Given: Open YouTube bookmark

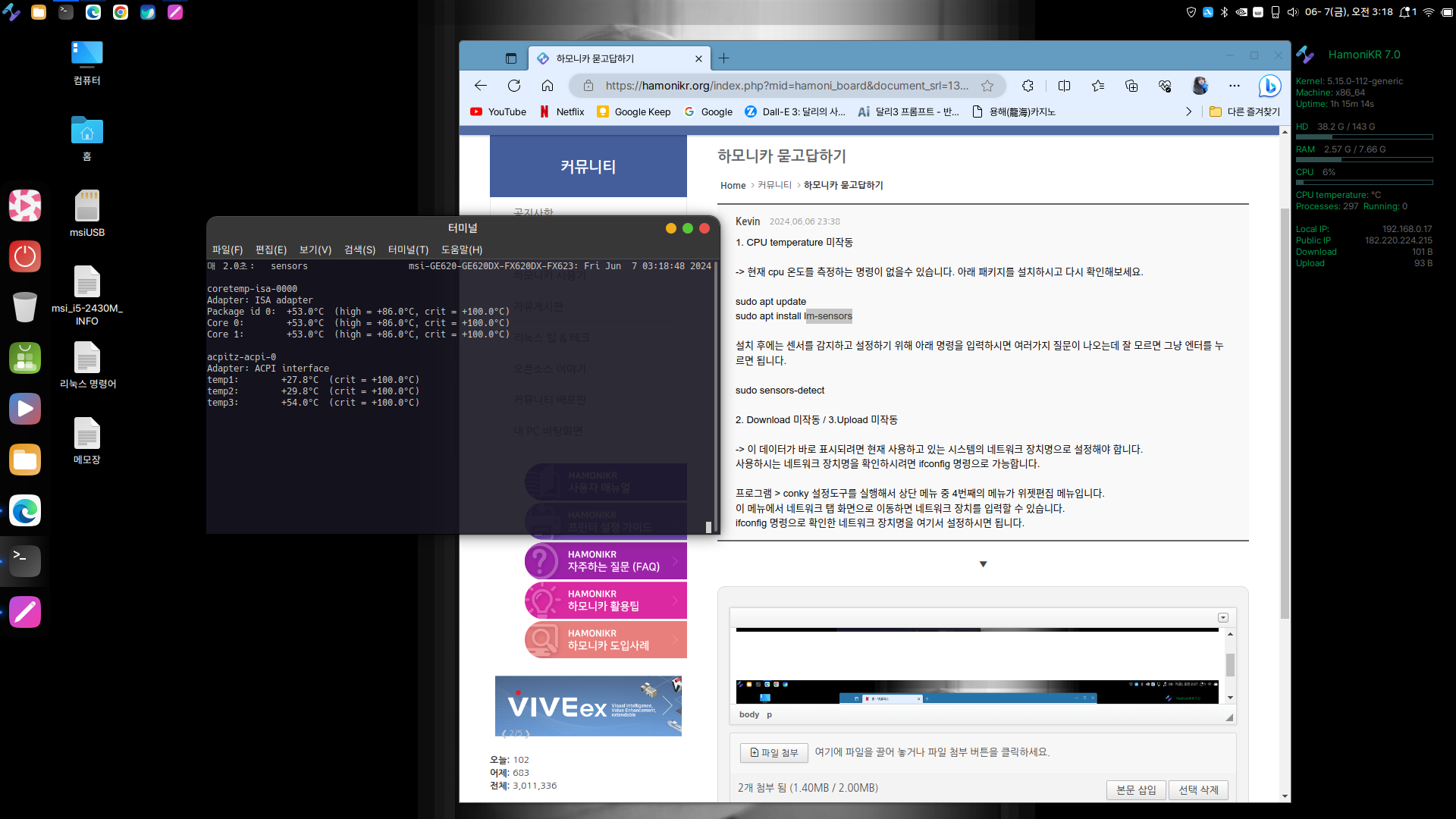Looking at the screenshot, I should pos(498,111).
